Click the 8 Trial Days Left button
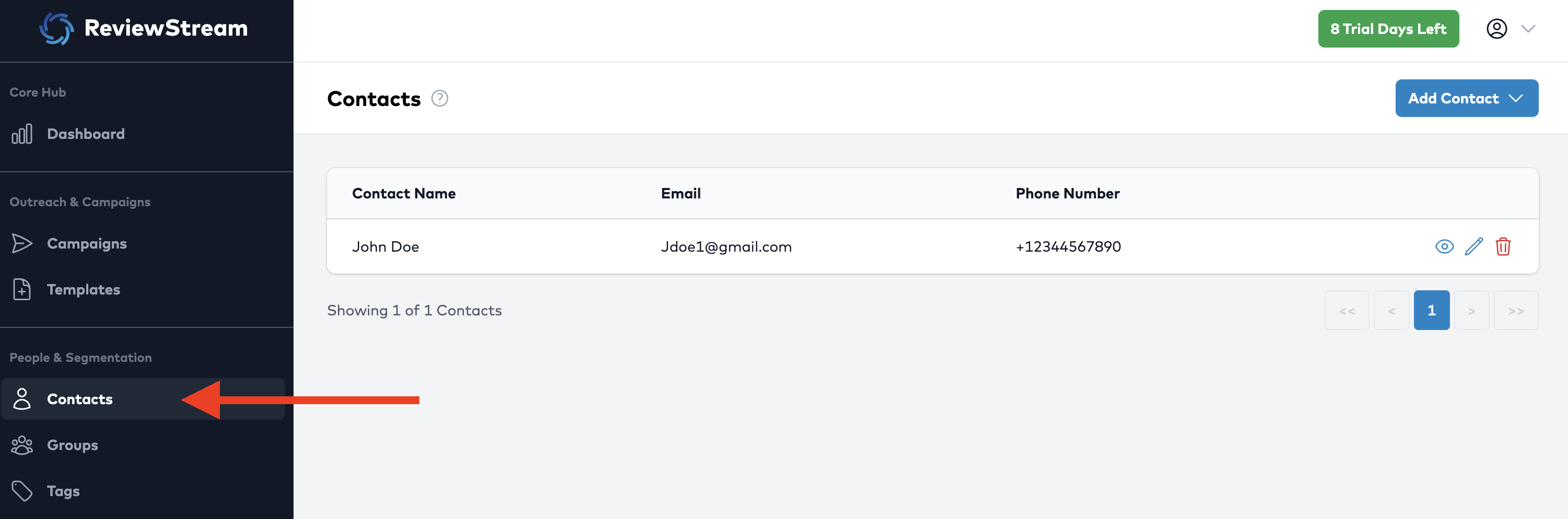Image resolution: width=1568 pixels, height=519 pixels. [x=1388, y=29]
